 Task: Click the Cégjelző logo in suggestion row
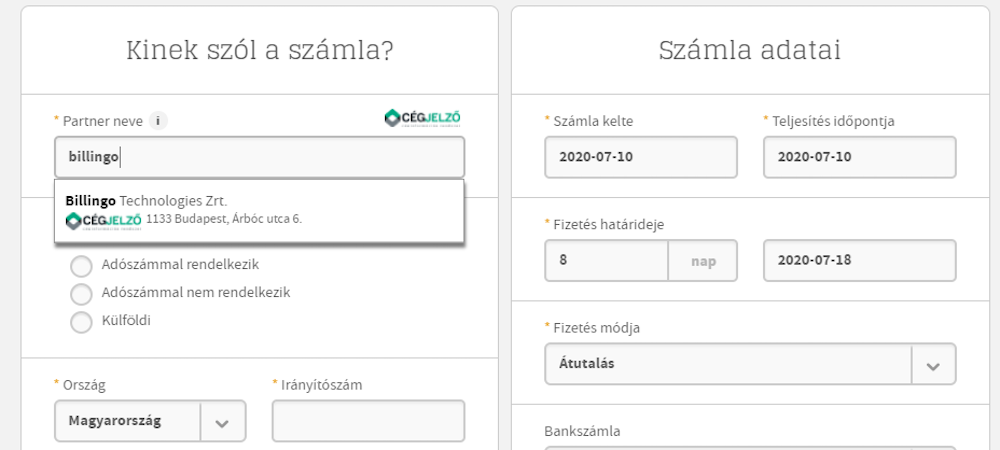coord(104,221)
